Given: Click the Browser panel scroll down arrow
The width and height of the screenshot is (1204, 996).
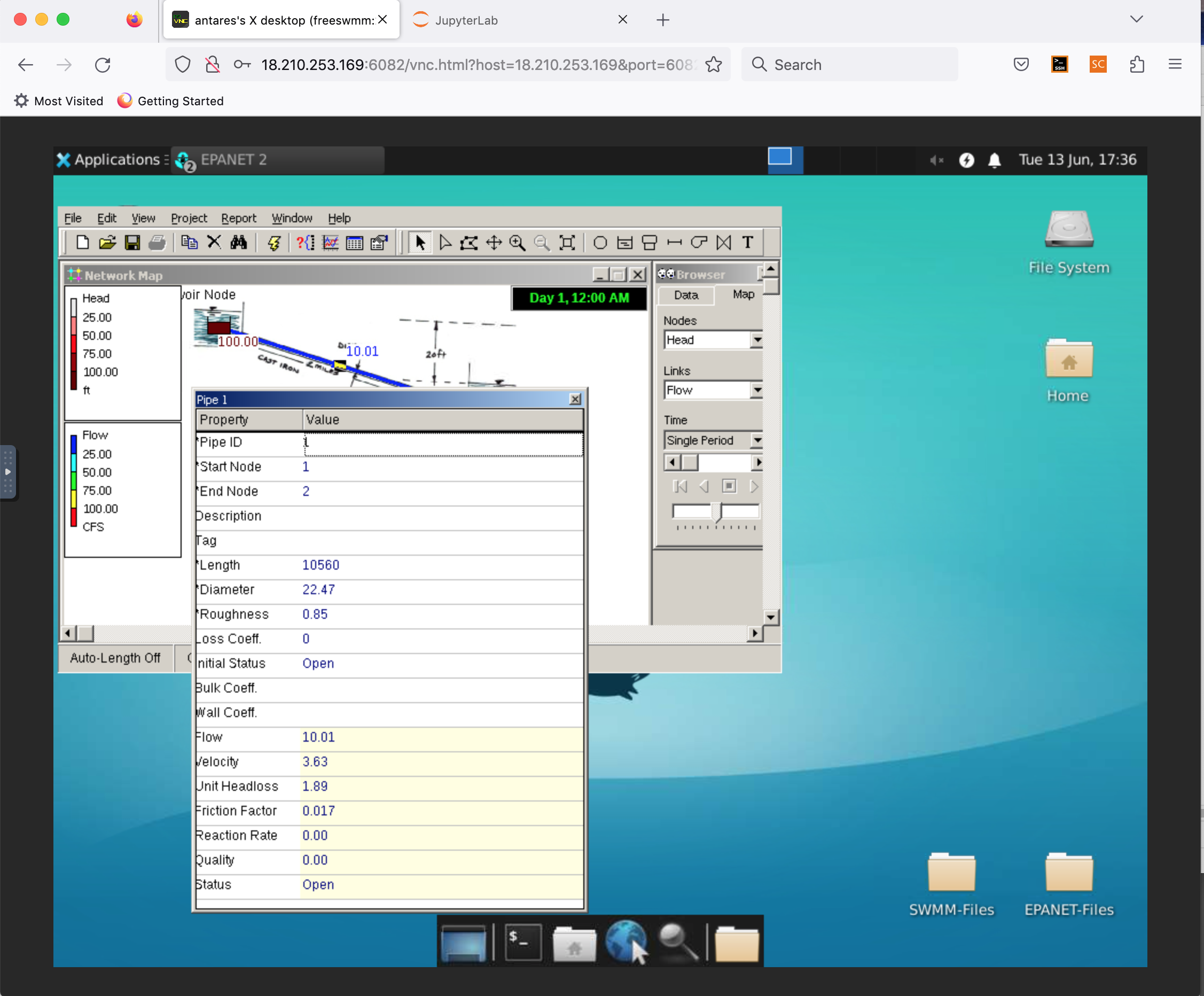Looking at the screenshot, I should click(x=771, y=618).
